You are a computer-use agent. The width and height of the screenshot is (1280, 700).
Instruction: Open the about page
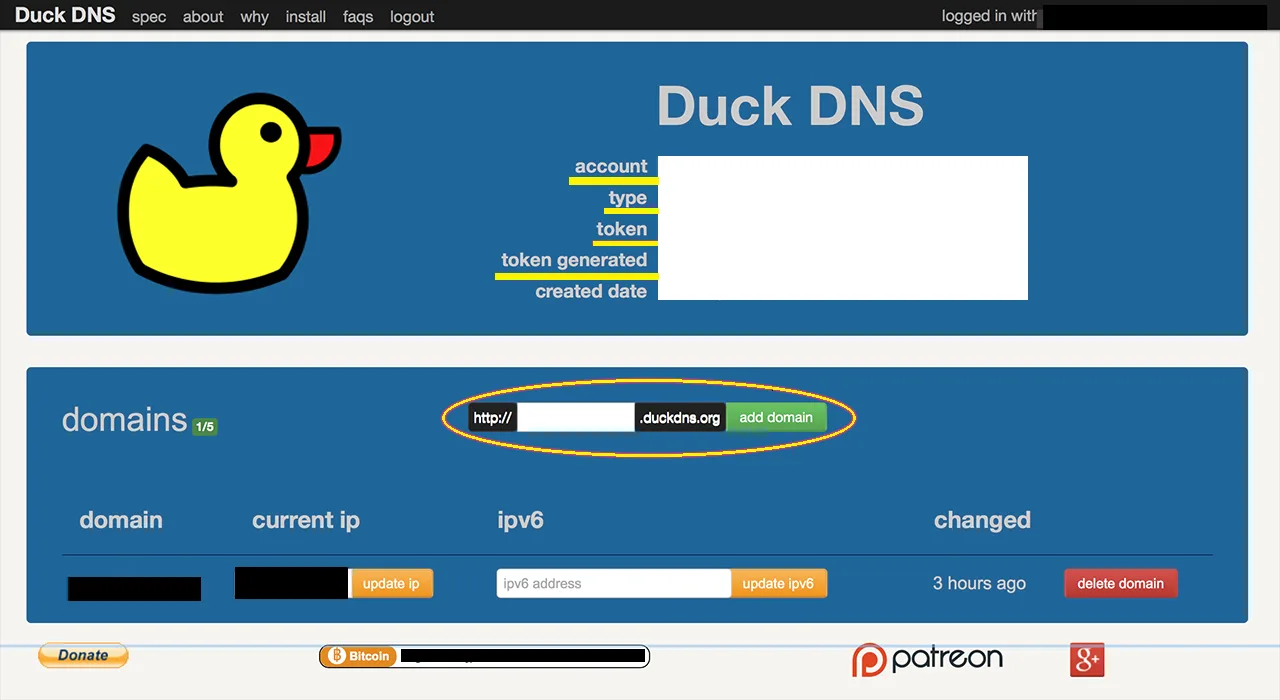pyautogui.click(x=203, y=17)
